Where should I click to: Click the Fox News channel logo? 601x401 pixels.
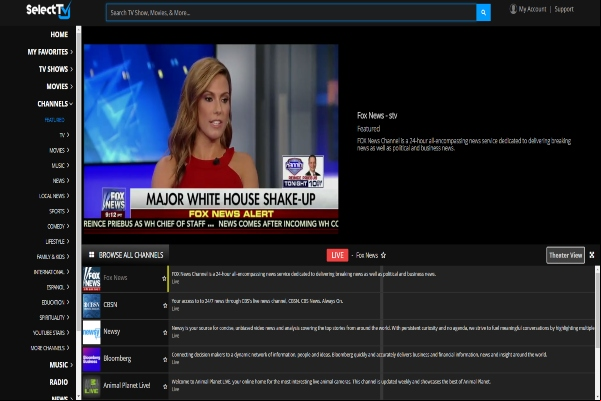coord(92,279)
